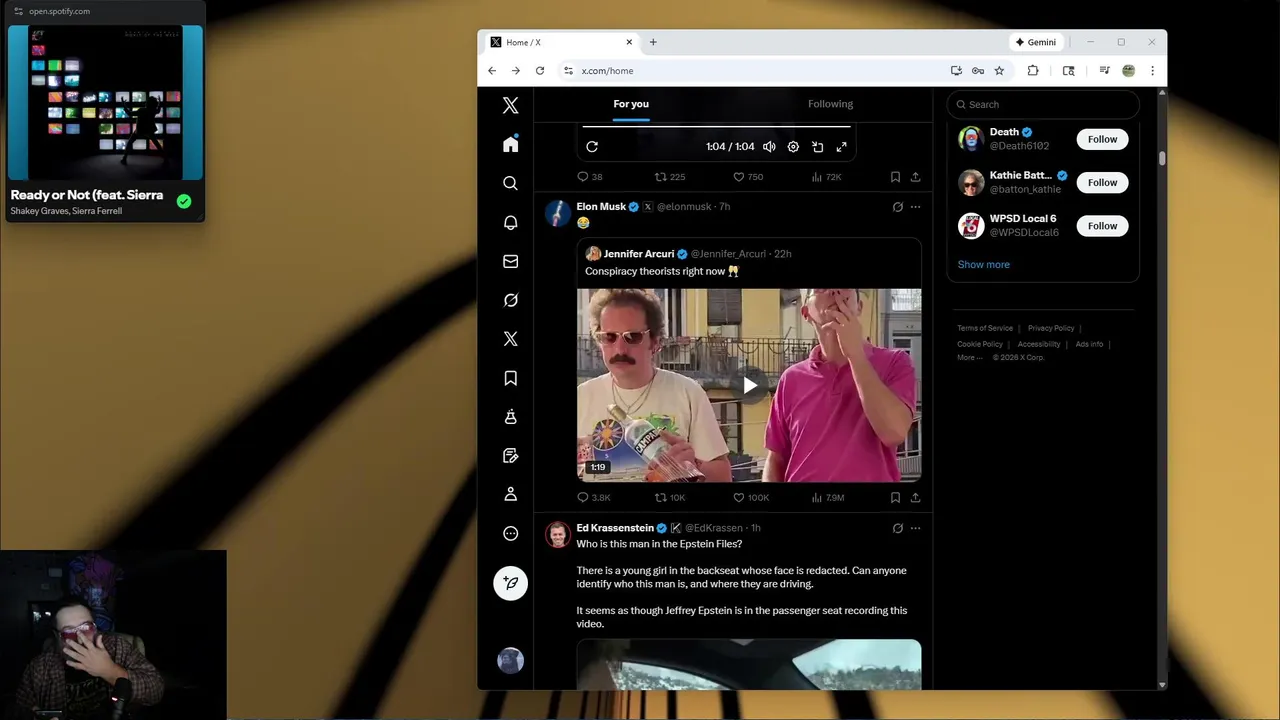Open More circle-dots sidebar icon

coord(510,533)
